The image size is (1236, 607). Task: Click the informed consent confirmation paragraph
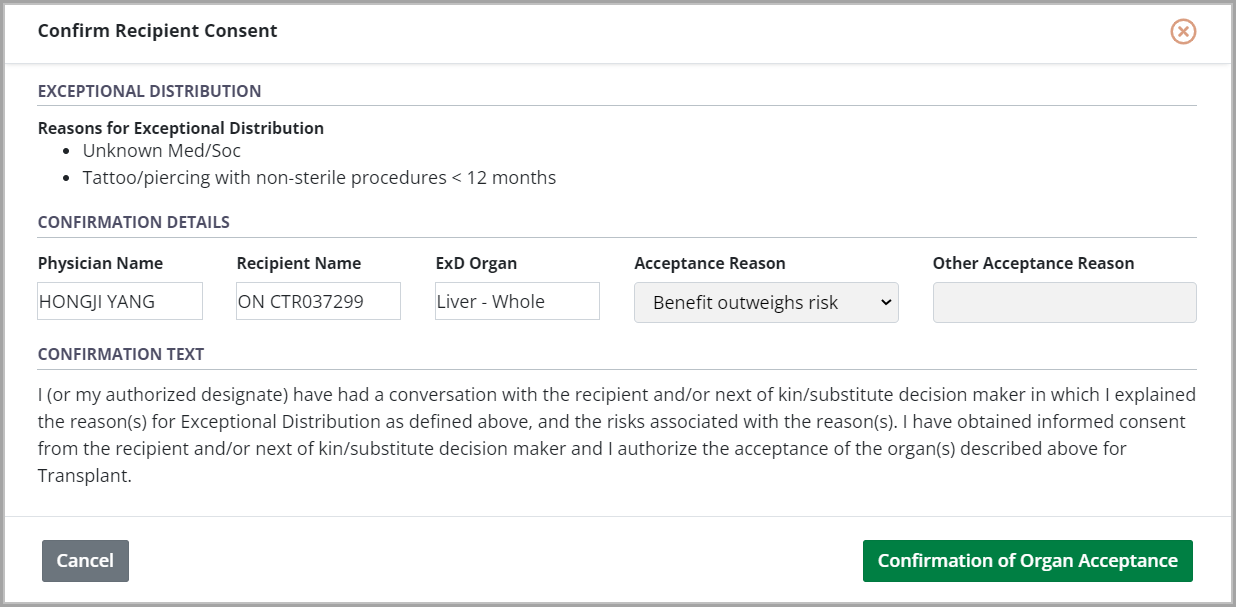tap(616, 435)
